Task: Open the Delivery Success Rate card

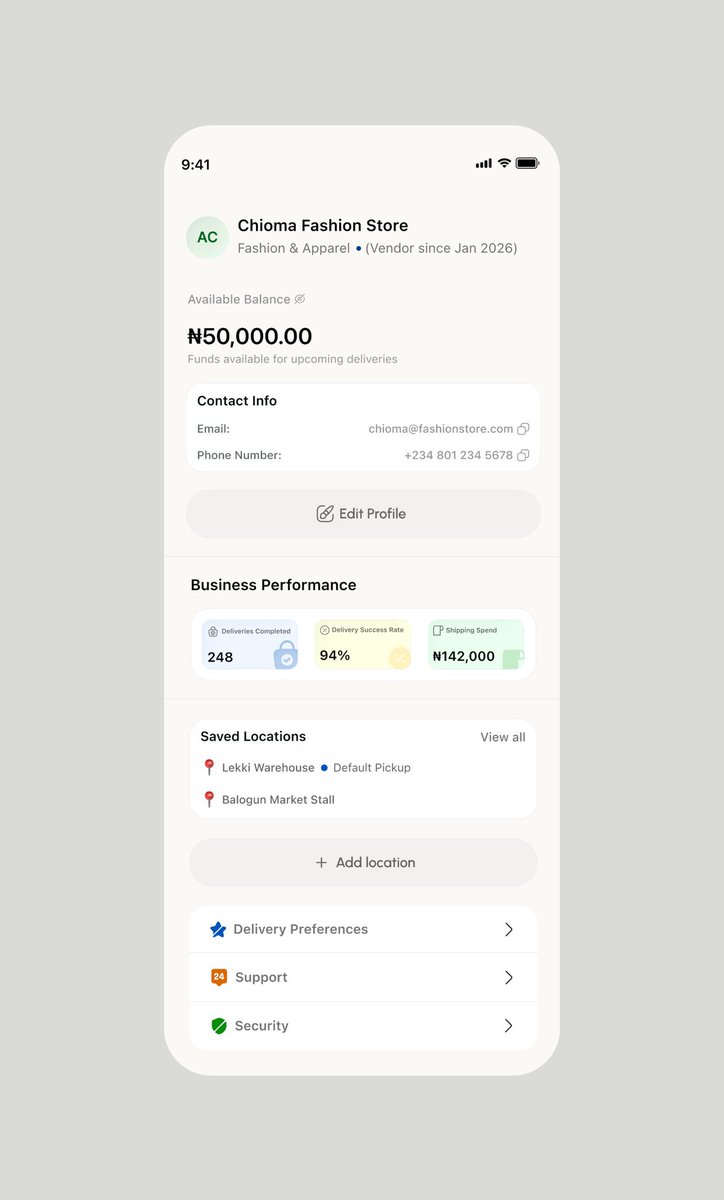Action: point(363,645)
